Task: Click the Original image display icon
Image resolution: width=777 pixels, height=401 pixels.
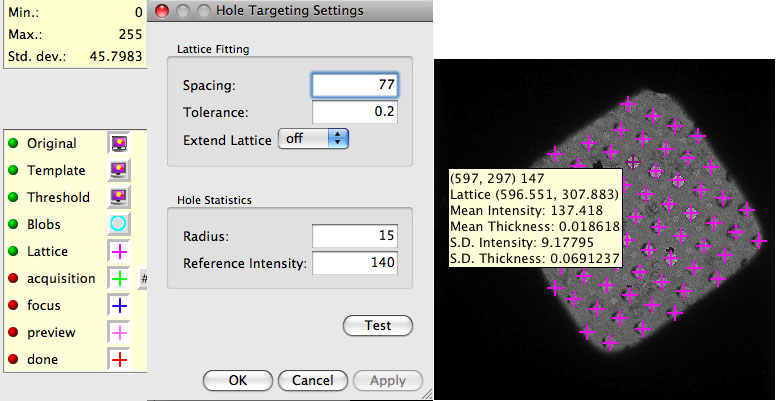Action: [x=119, y=144]
